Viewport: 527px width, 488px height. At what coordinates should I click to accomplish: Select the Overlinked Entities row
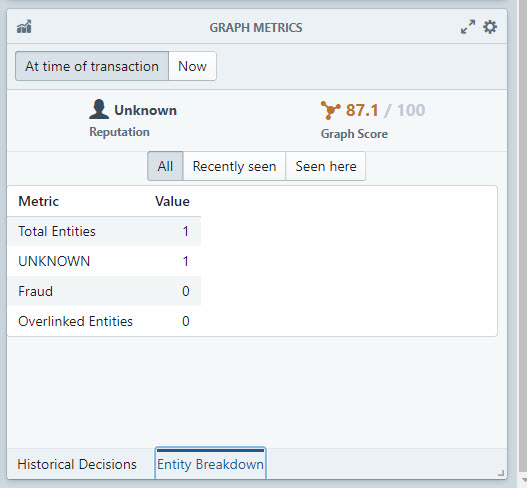[x=104, y=321]
